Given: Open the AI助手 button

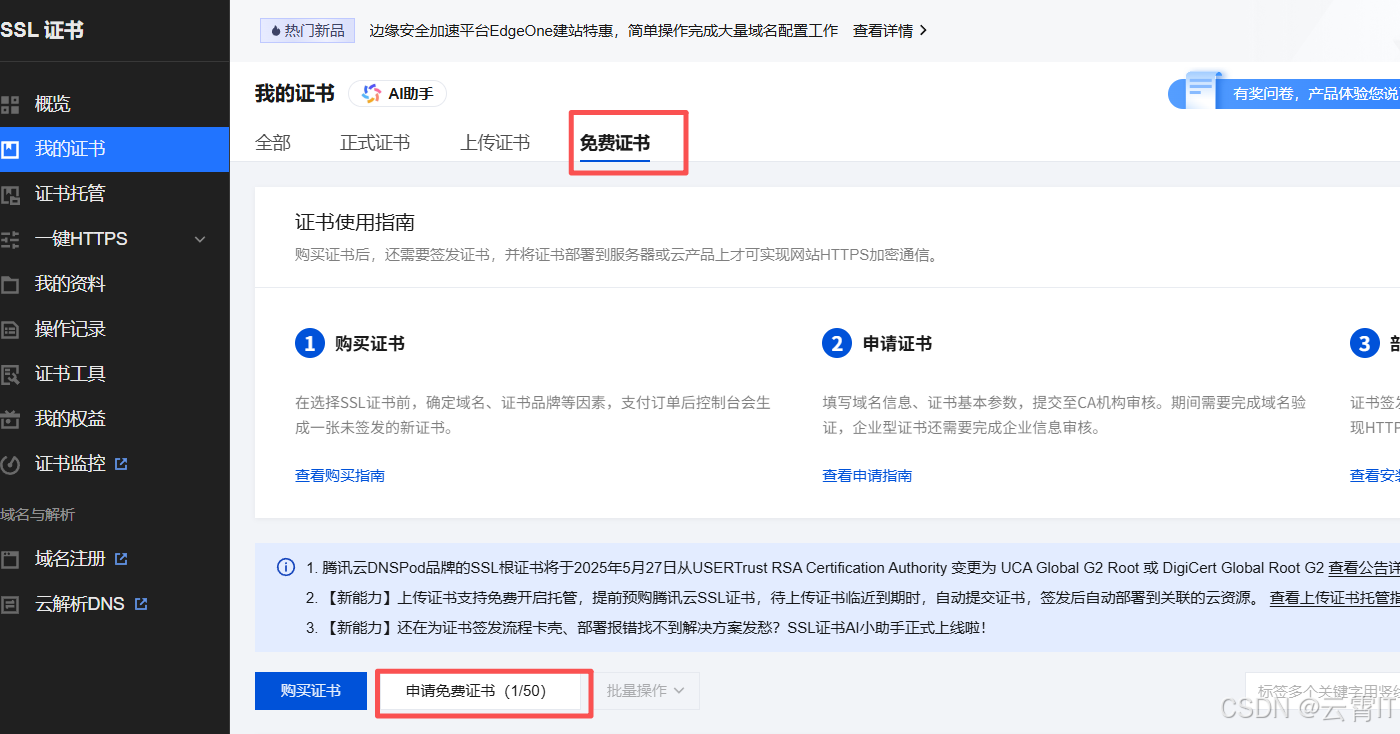Looking at the screenshot, I should 398,93.
